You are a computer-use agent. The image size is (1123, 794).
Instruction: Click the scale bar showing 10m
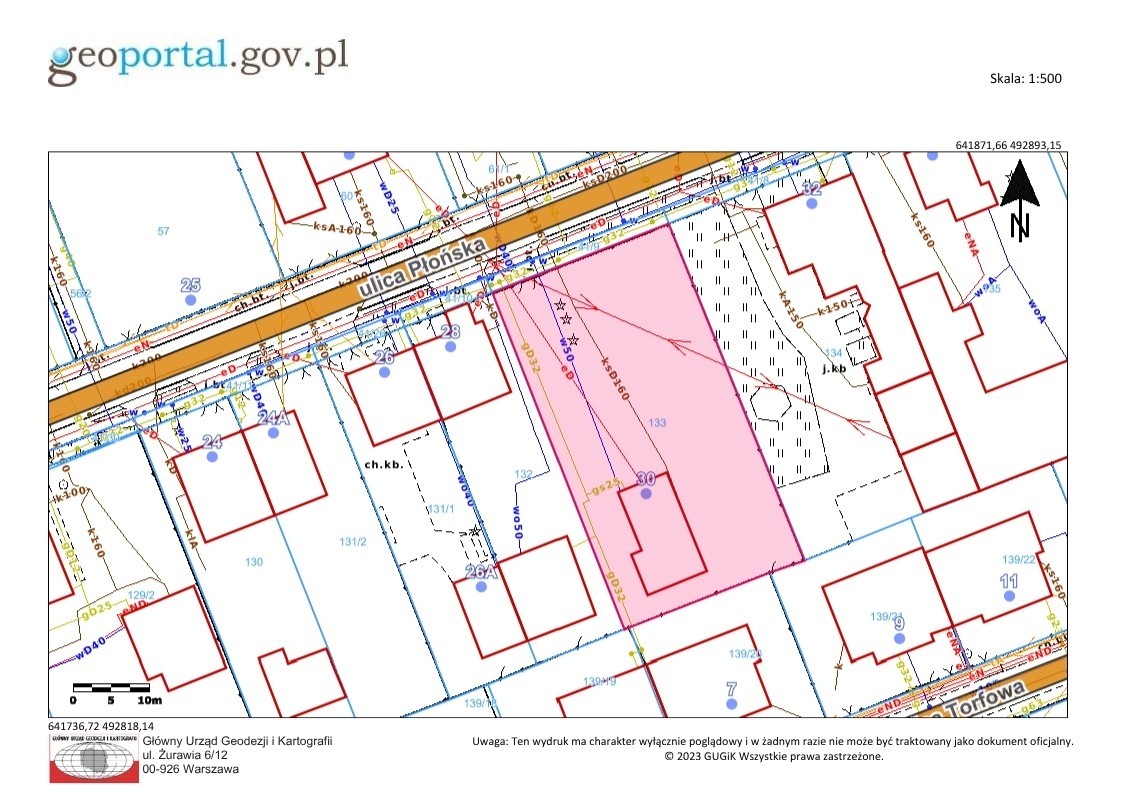[x=117, y=693]
